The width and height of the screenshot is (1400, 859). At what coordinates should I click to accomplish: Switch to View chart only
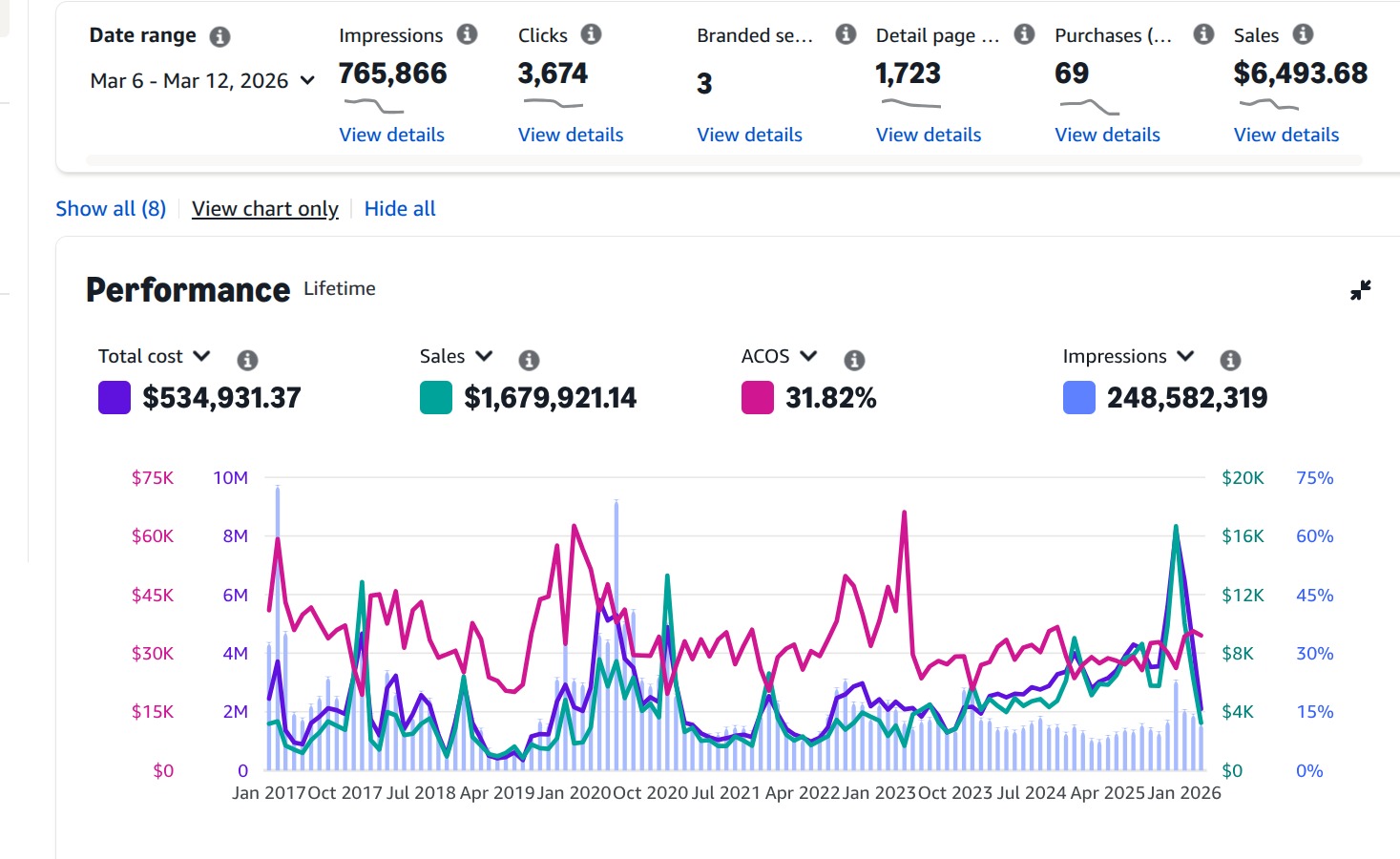(x=265, y=209)
